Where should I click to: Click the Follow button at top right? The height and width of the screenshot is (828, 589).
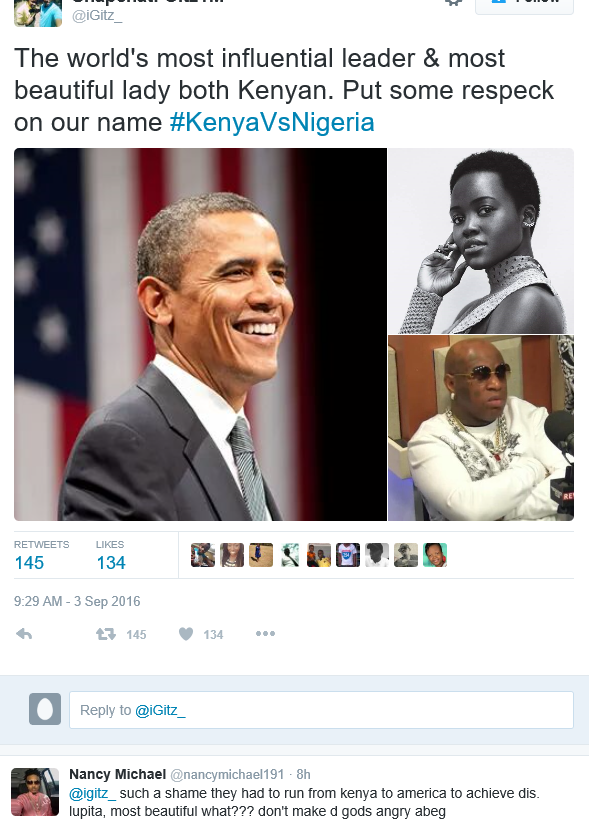coord(524,4)
